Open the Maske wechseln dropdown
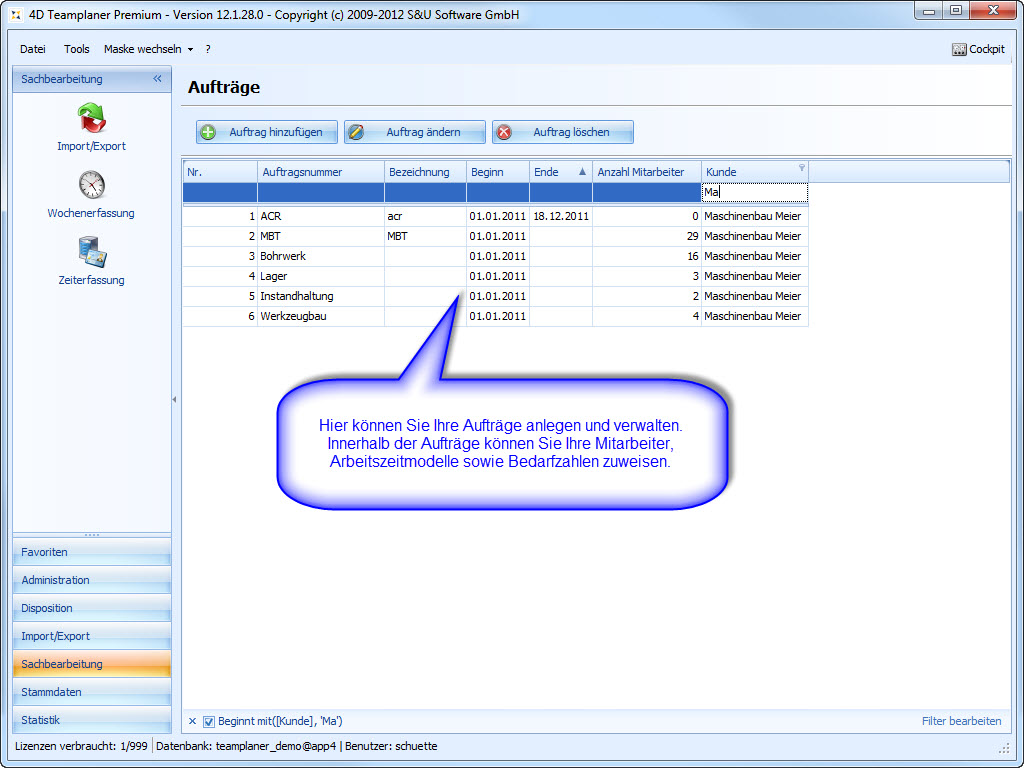Image resolution: width=1024 pixels, height=768 pixels. [x=148, y=49]
